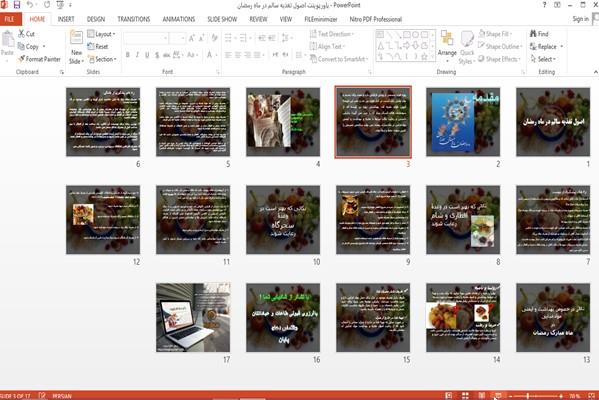
Task: Go to the VIEW tab
Action: click(286, 19)
